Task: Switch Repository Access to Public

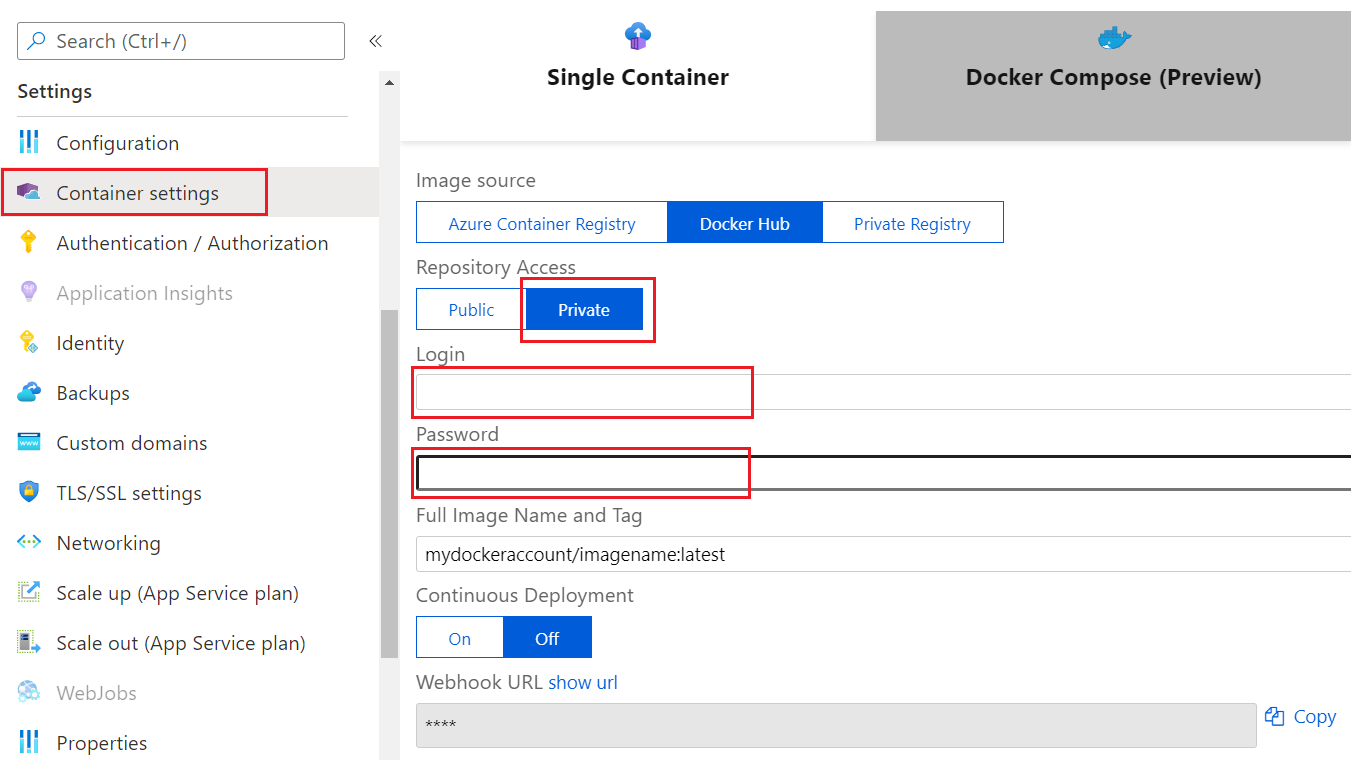Action: 469,309
